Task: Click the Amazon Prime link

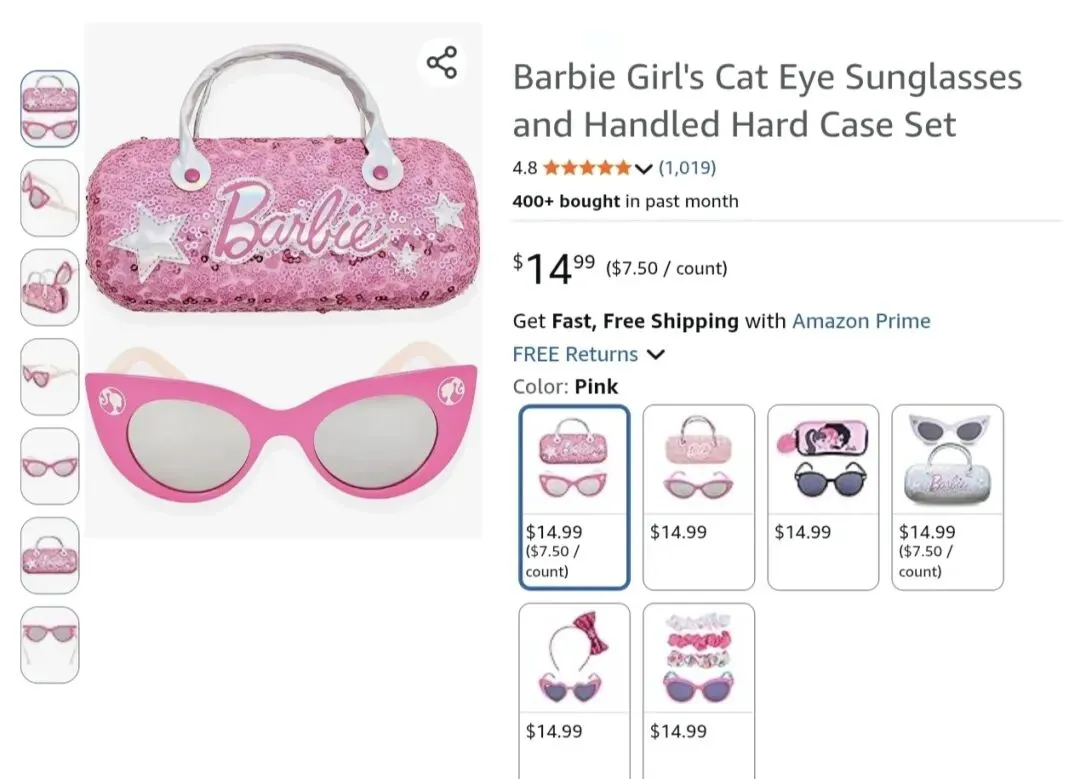Action: 861,321
